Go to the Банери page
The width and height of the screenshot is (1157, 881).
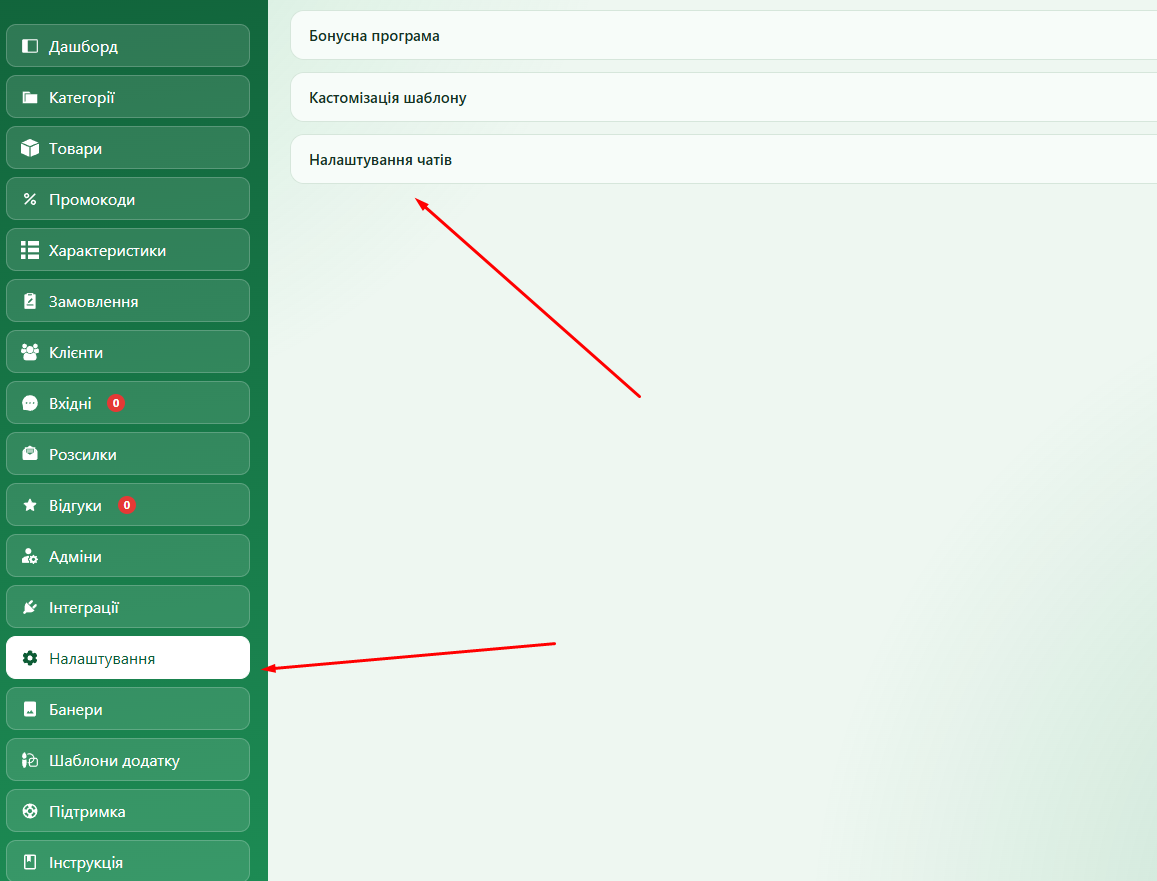click(x=128, y=709)
